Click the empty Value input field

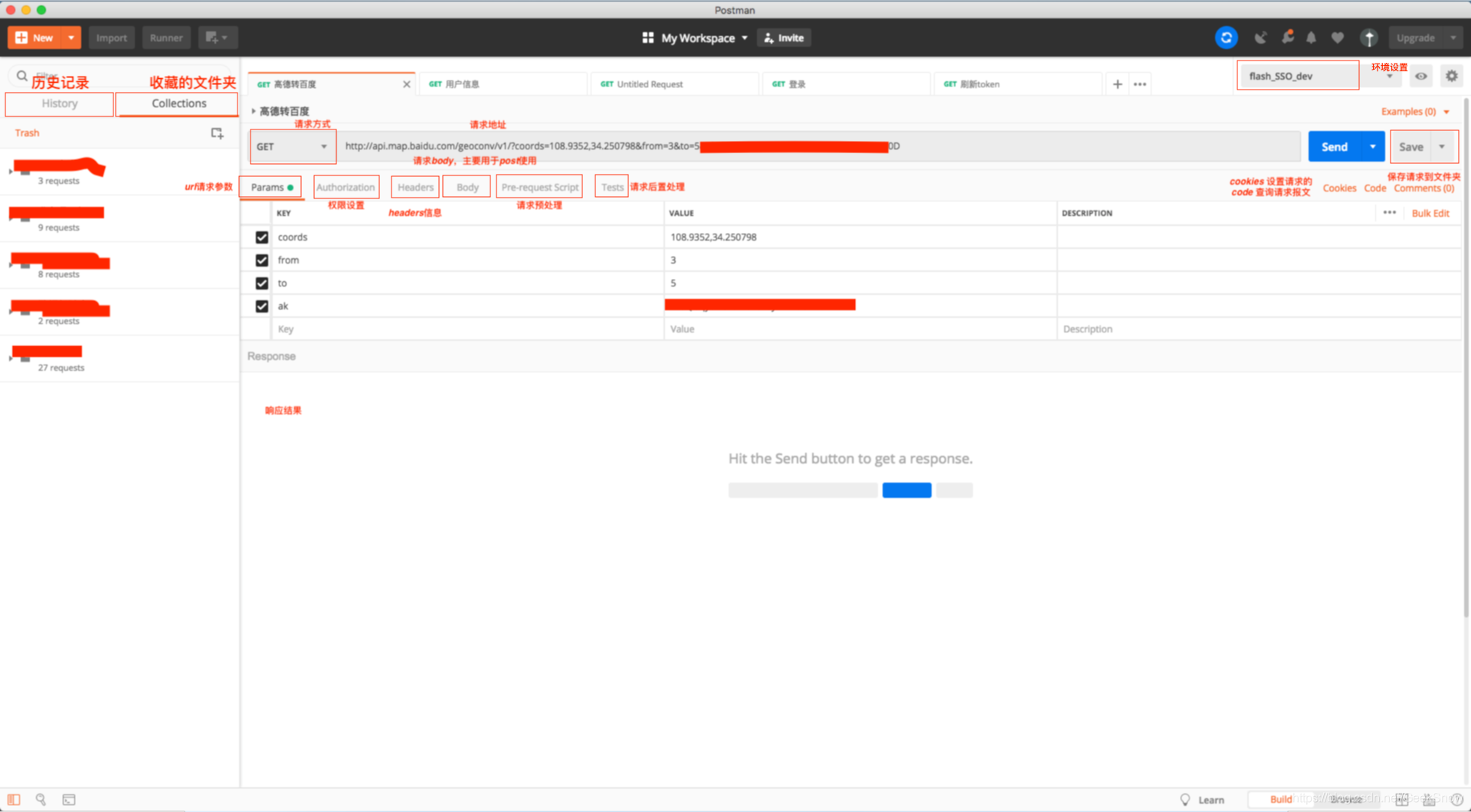(x=860, y=329)
